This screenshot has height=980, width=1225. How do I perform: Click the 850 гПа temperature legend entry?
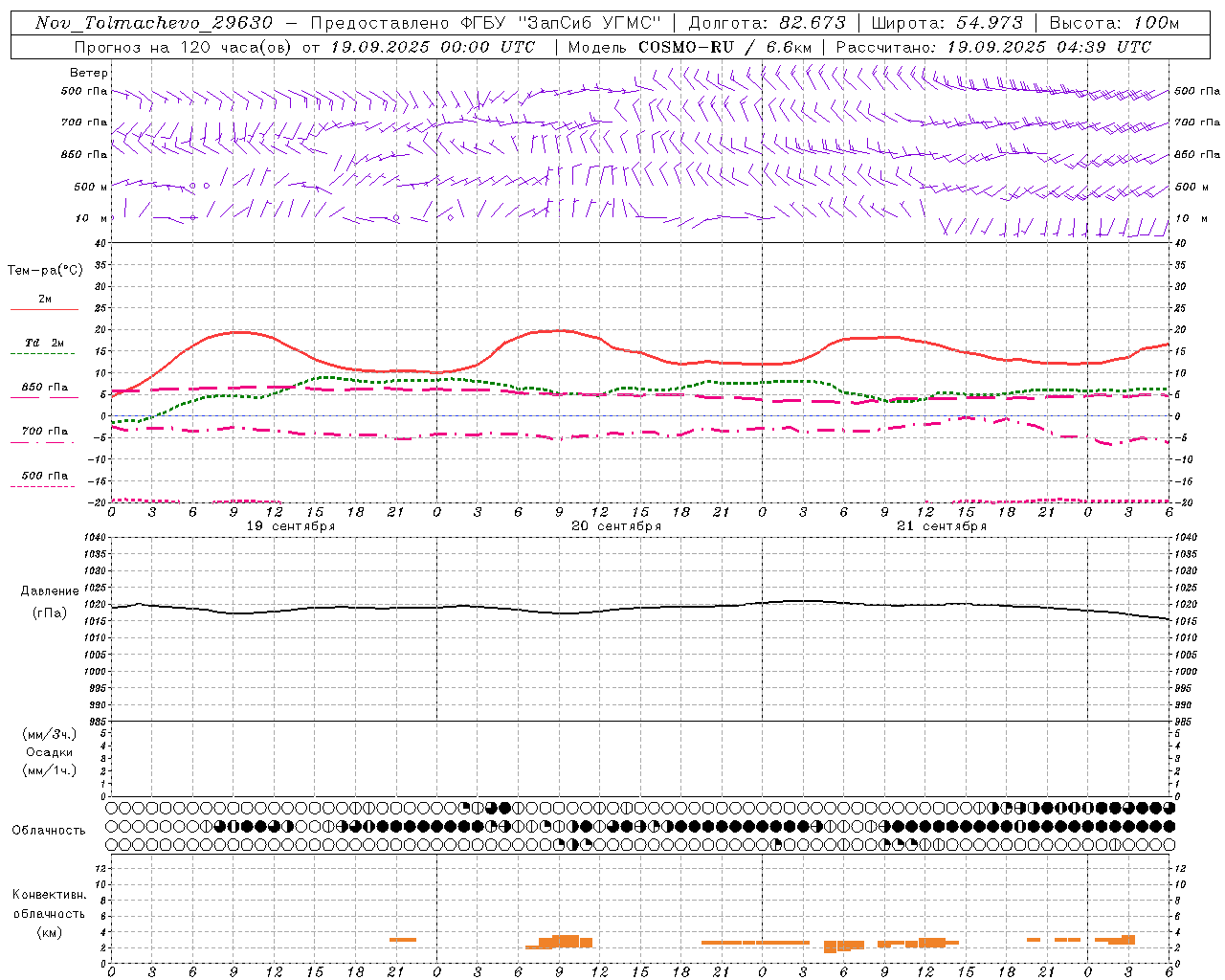(45, 388)
